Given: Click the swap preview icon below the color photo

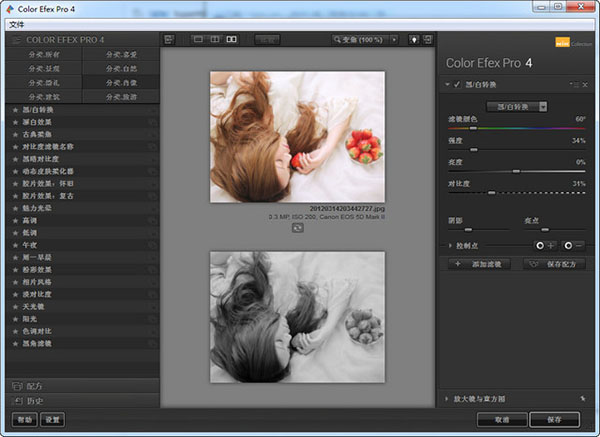Looking at the screenshot, I should [297, 228].
